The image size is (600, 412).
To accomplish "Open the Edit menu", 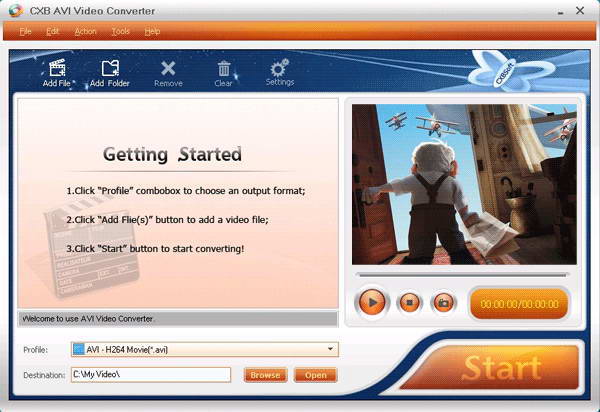I will point(52,31).
